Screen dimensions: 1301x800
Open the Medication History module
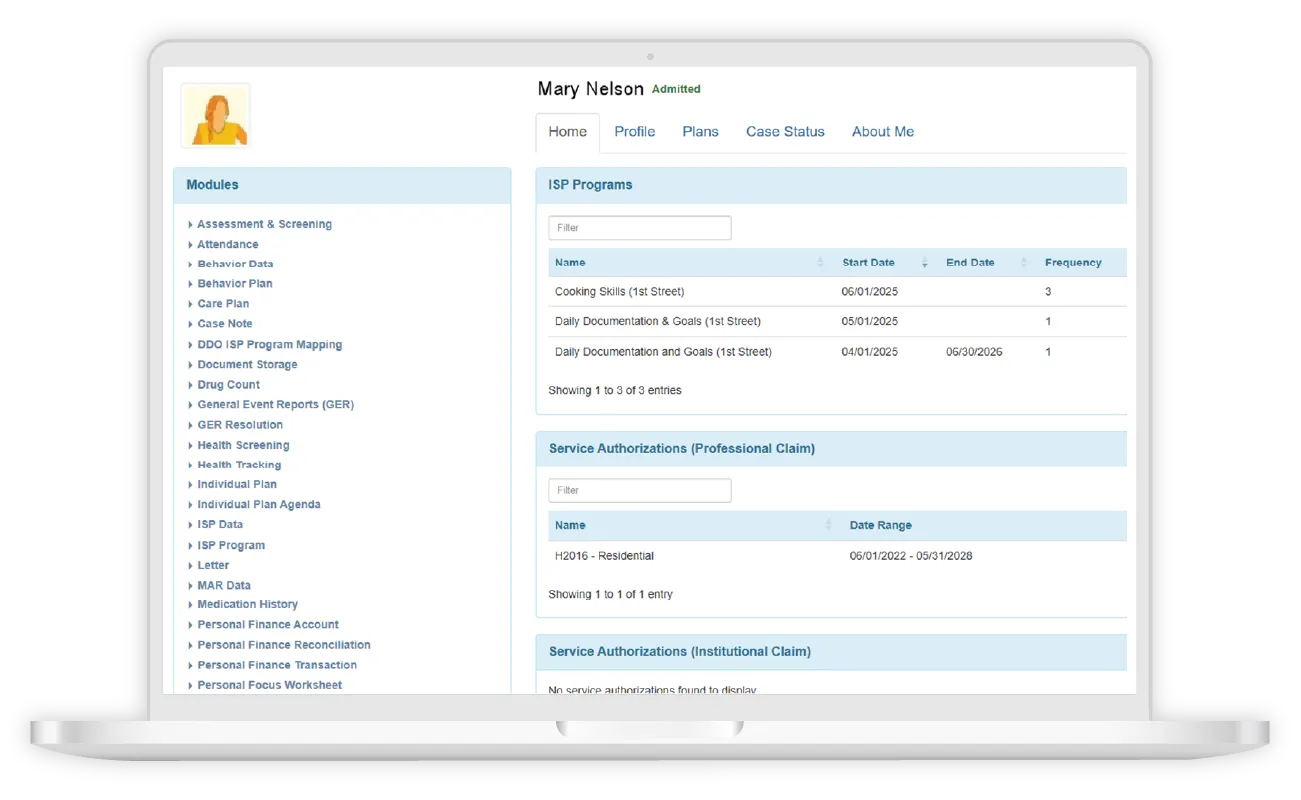pos(247,605)
